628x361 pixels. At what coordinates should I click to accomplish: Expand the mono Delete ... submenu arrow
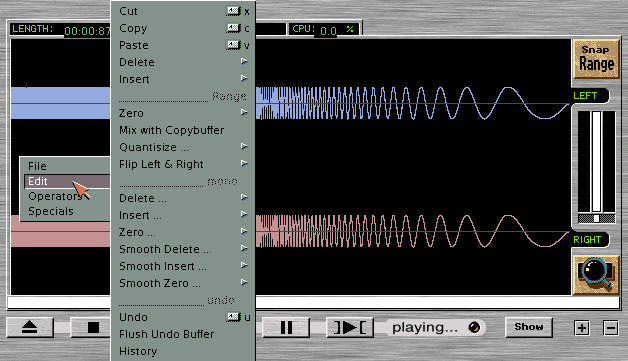244,198
